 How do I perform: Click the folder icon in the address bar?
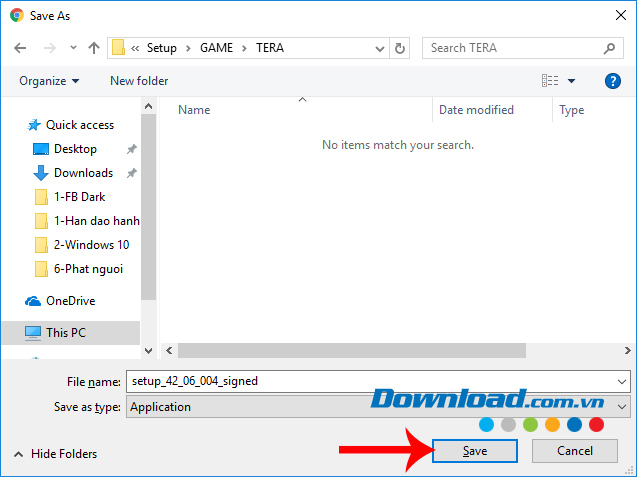(x=118, y=48)
